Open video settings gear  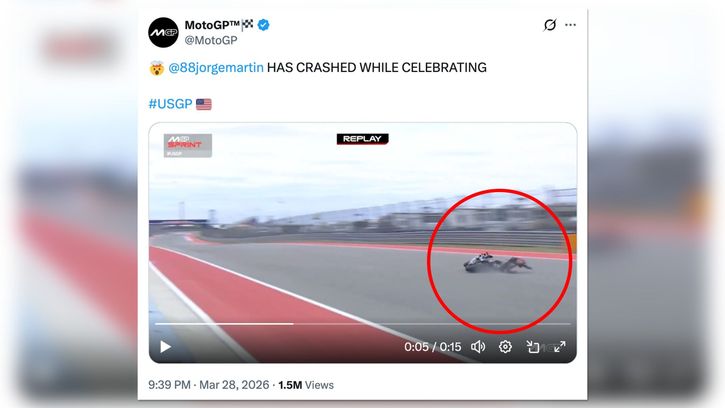506,347
